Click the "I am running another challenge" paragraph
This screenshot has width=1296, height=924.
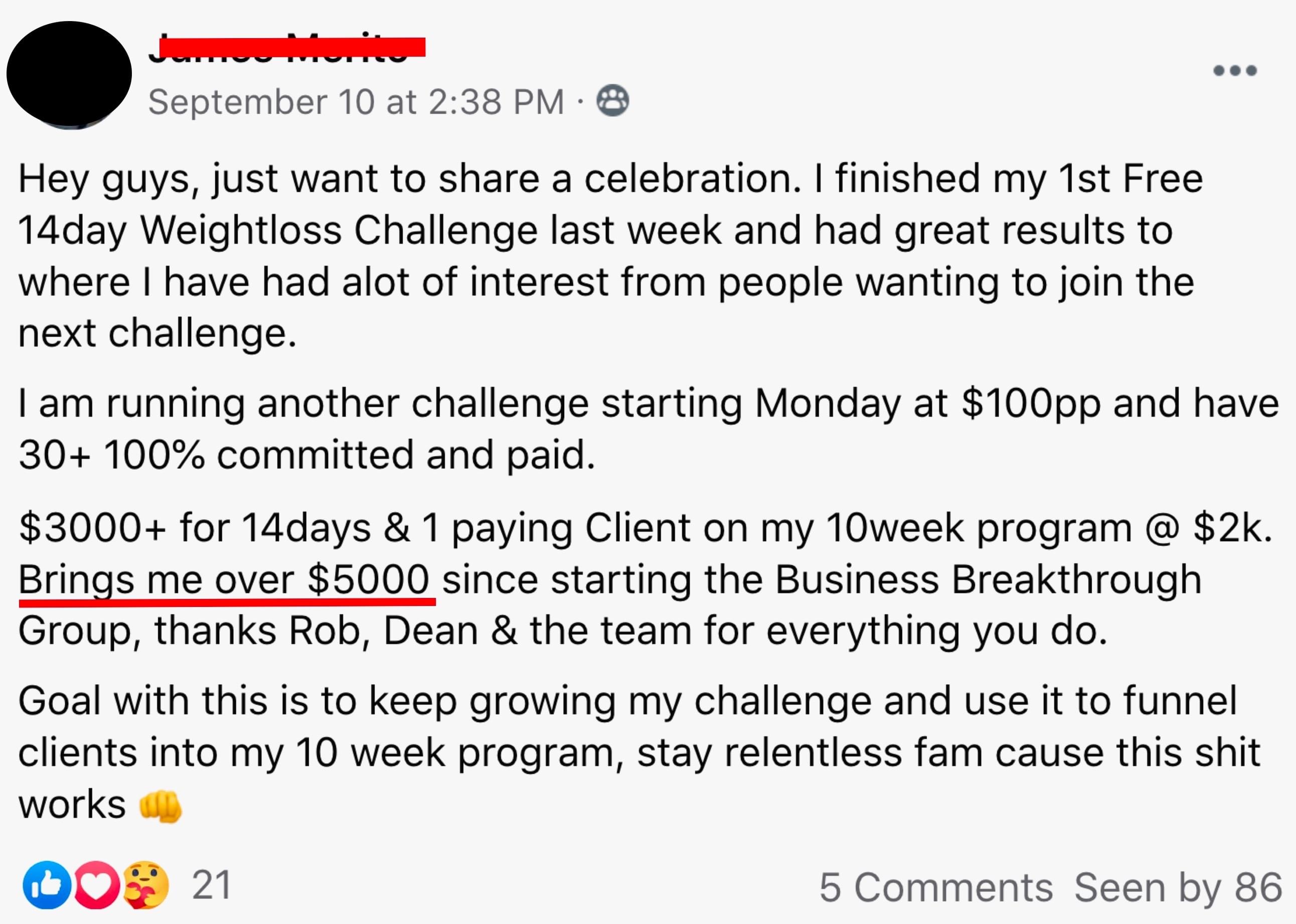point(649,428)
